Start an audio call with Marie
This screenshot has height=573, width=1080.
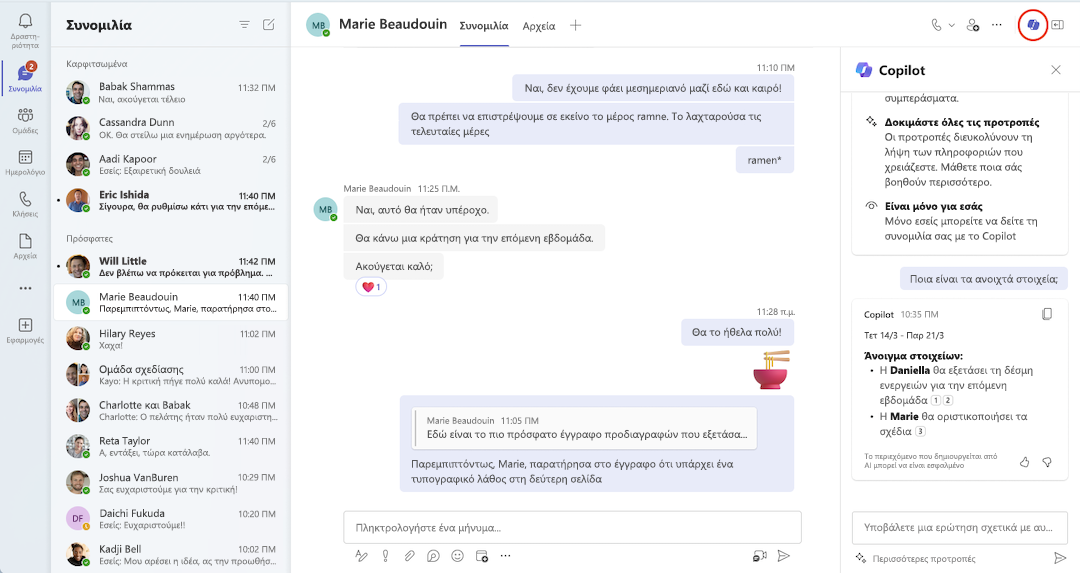(936, 25)
